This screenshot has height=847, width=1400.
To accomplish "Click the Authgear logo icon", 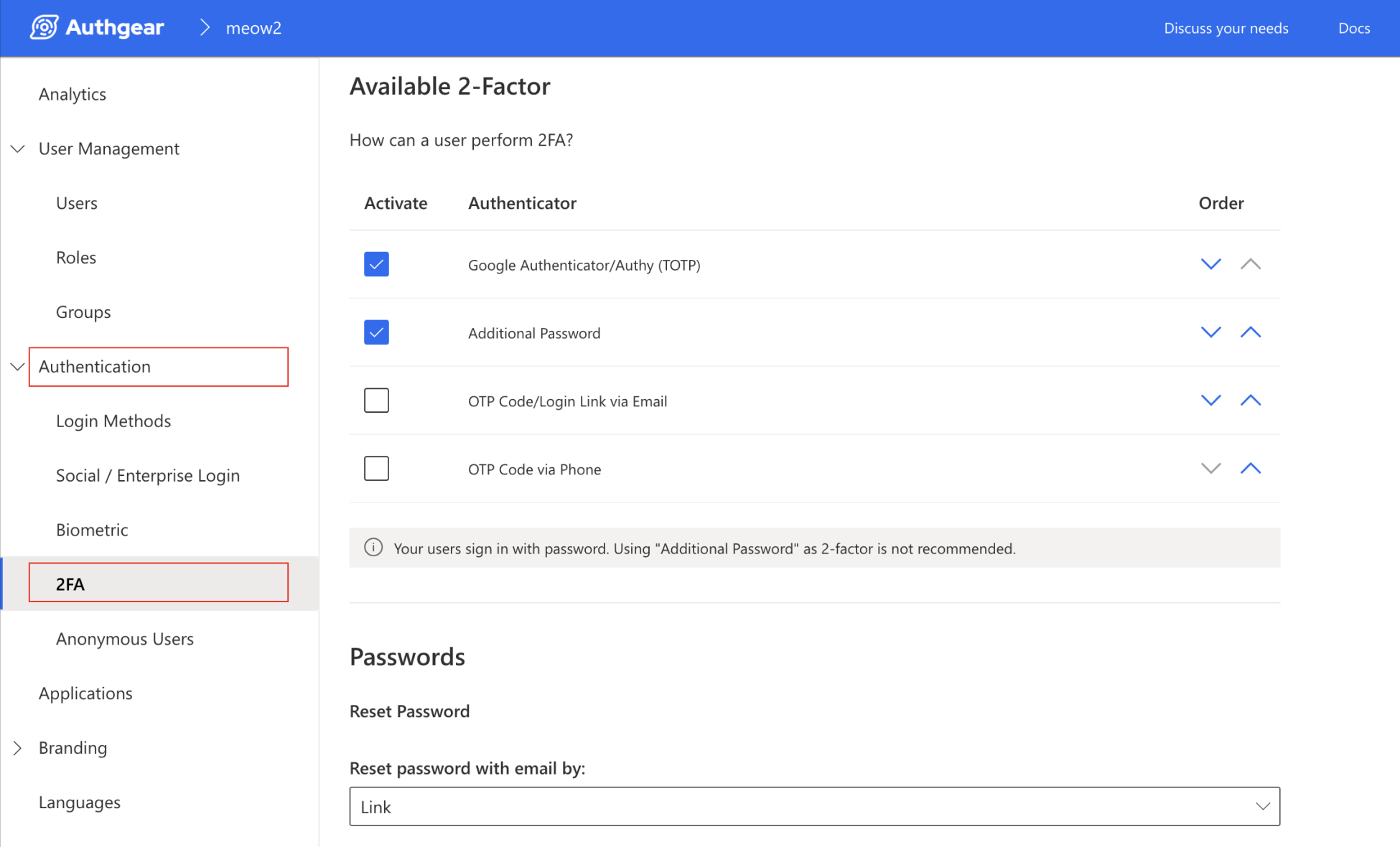I will (x=44, y=27).
